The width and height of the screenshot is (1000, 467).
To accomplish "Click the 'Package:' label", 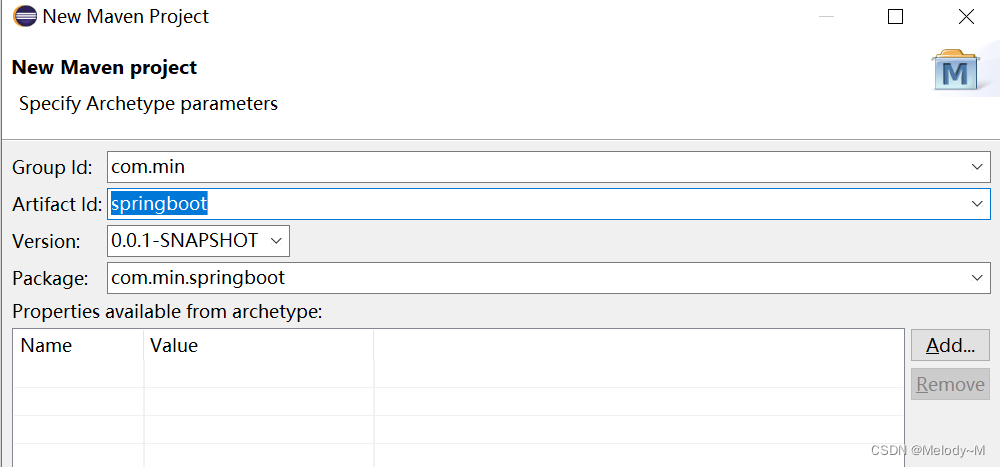I will coord(50,279).
